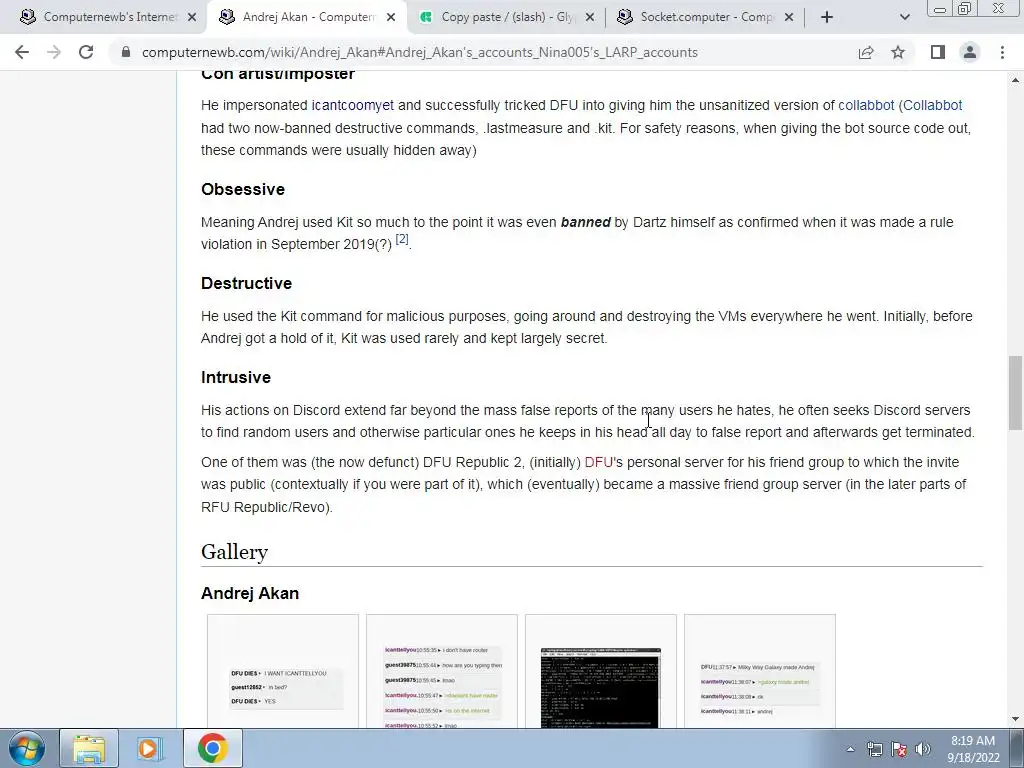Open the Windows Start menu
The width and height of the screenshot is (1024, 768).
click(x=27, y=748)
